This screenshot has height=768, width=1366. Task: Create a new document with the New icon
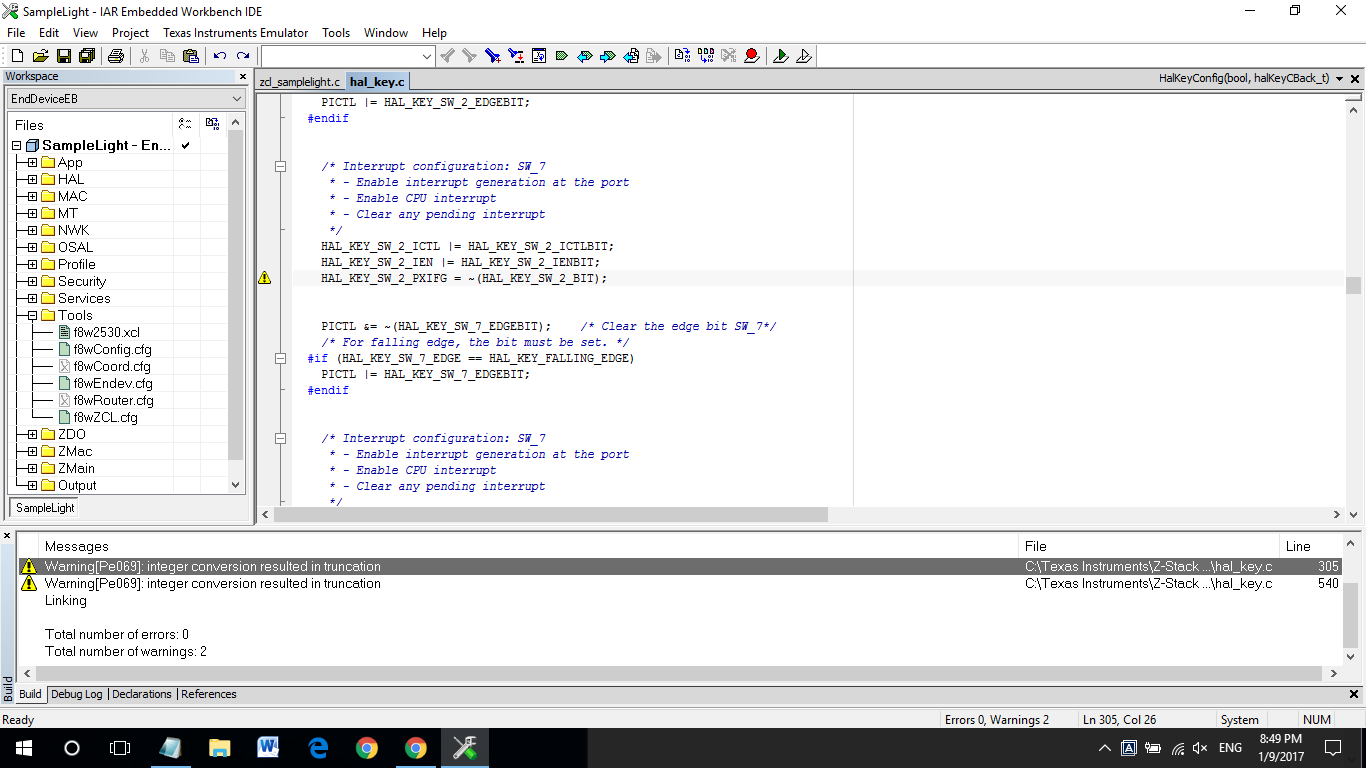click(x=19, y=56)
